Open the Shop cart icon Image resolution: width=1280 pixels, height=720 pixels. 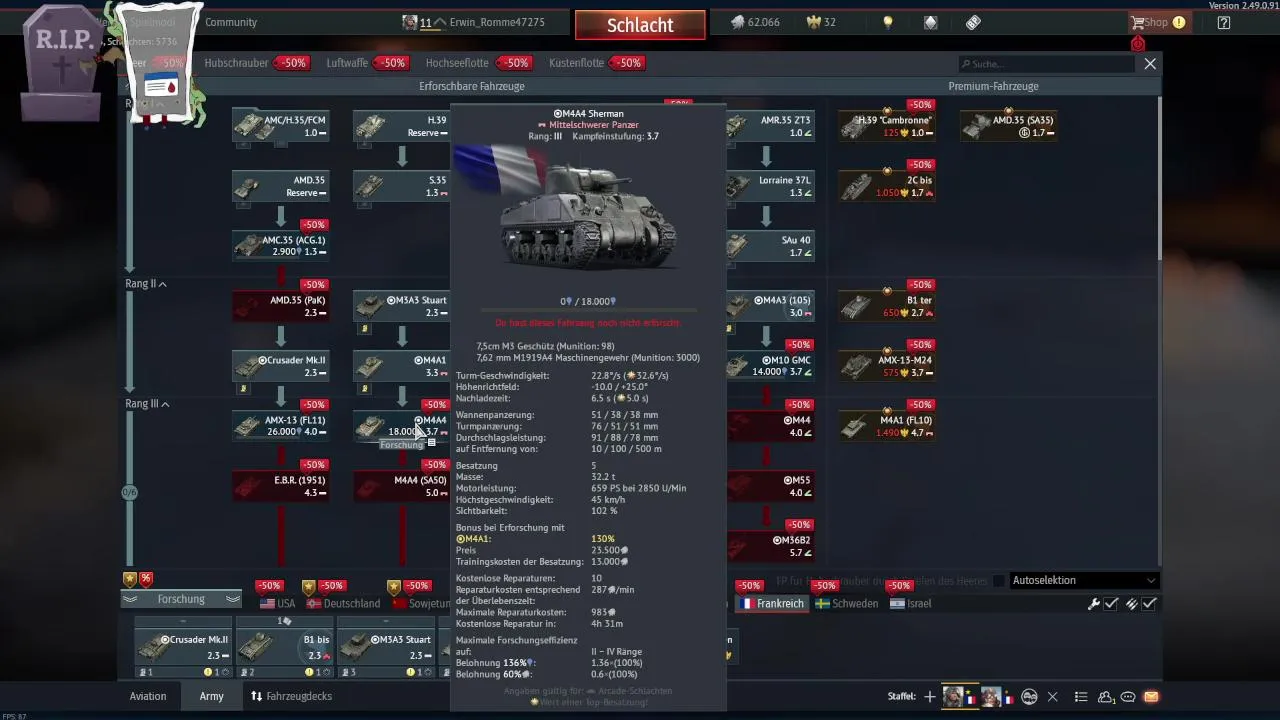[x=1137, y=22]
